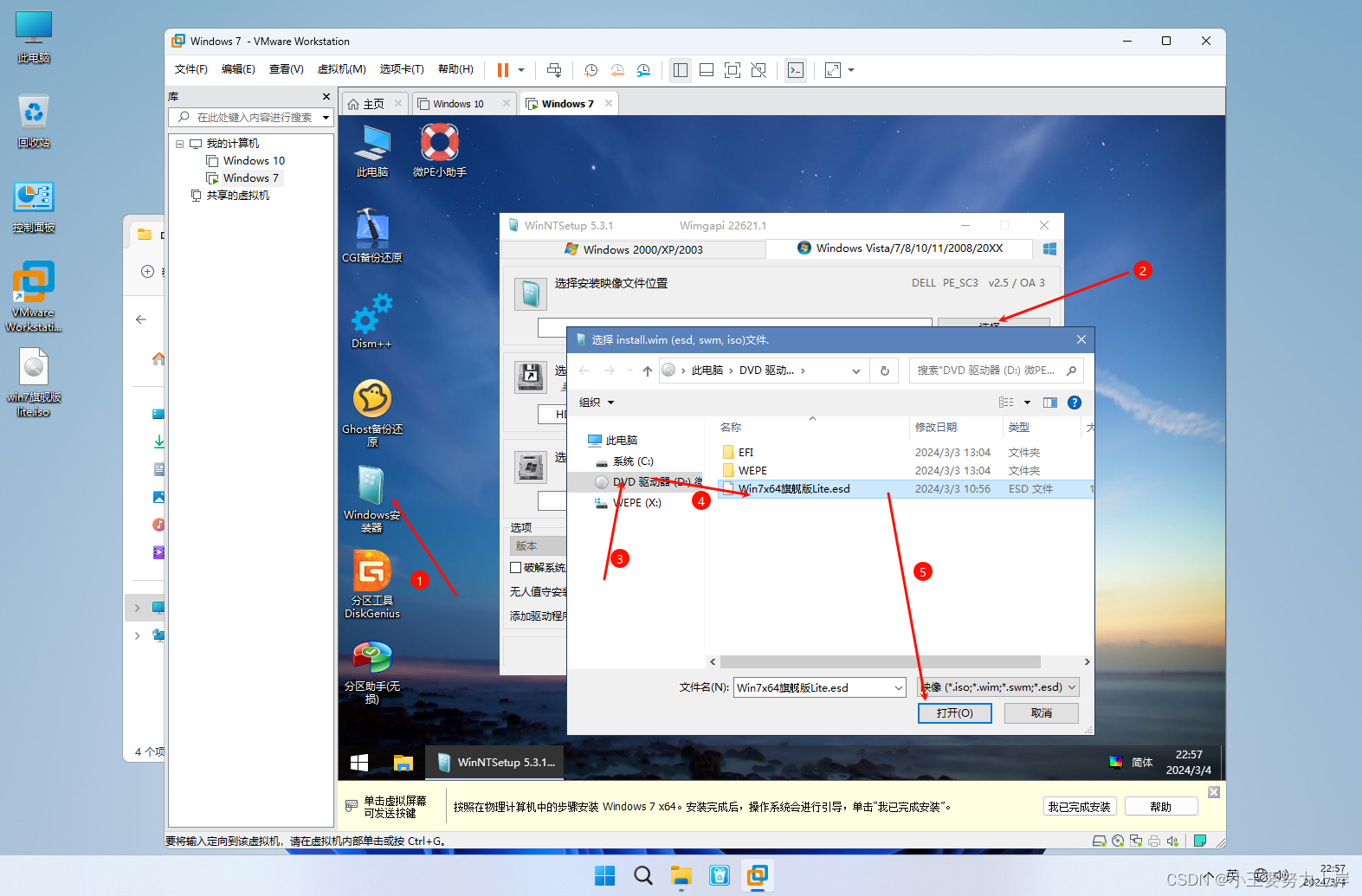
Task: Open stretch display options dropdown
Action: (851, 70)
